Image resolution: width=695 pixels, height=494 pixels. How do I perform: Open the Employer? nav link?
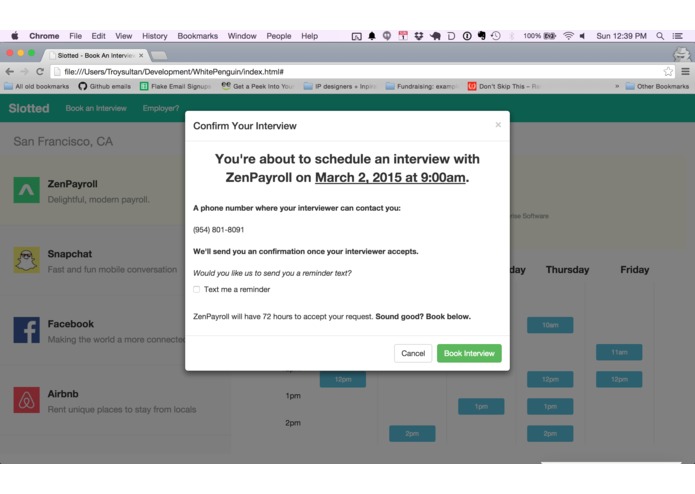pos(161,108)
